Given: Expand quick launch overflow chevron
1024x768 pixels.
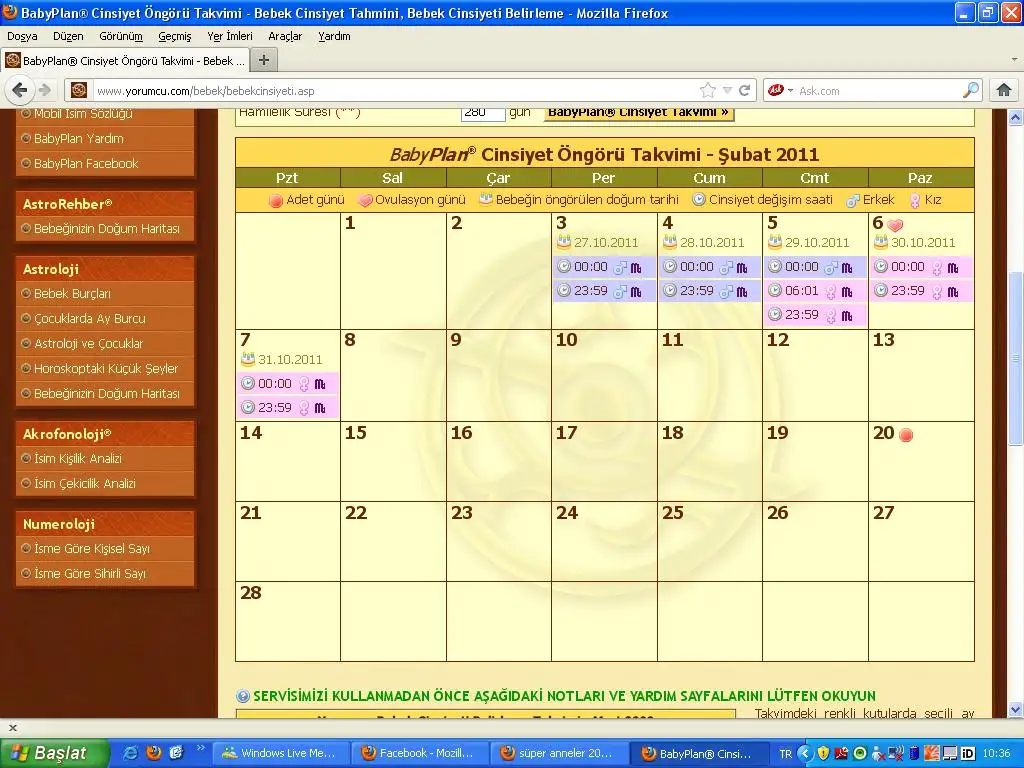Looking at the screenshot, I should pos(200,748).
